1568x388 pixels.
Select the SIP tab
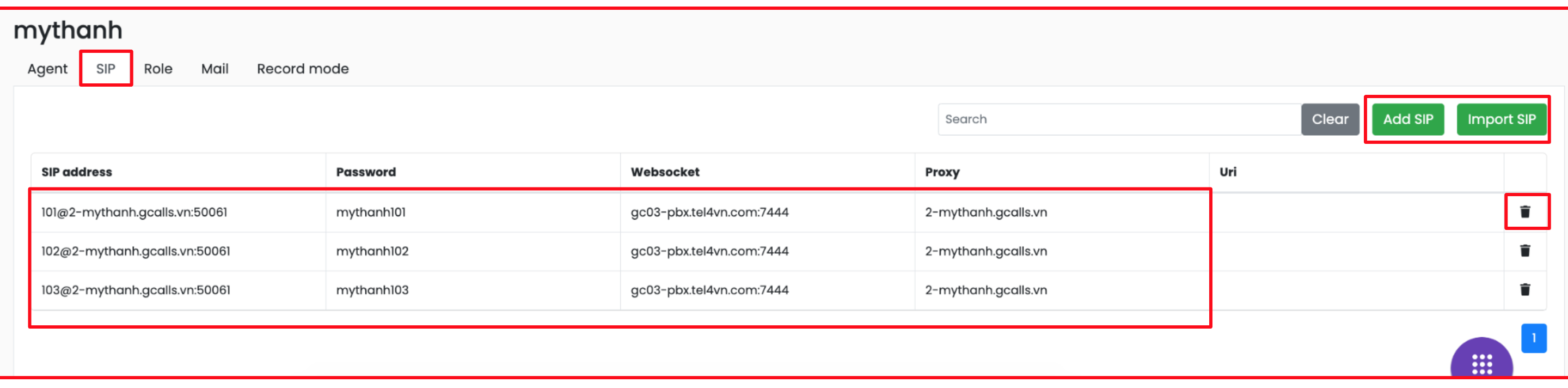point(106,69)
